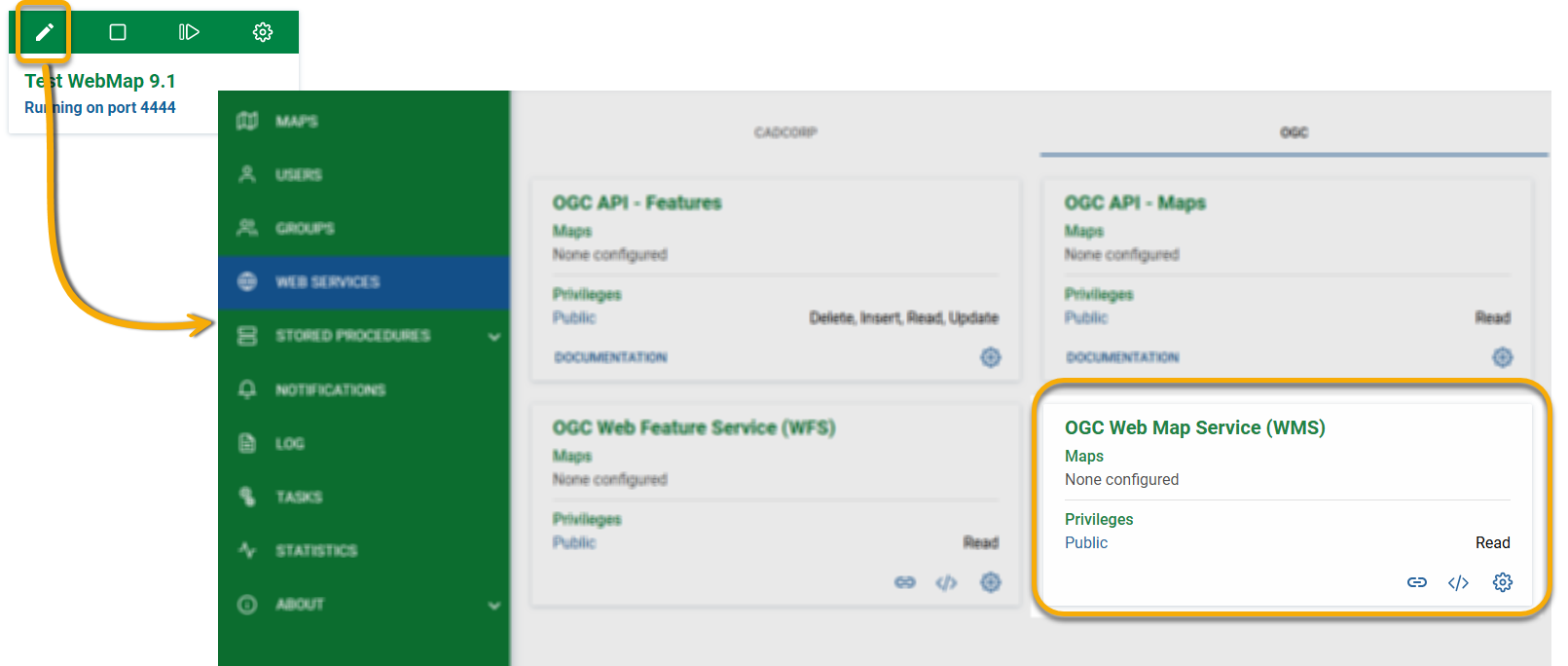Switch to the Cadcorp tab

785,132
